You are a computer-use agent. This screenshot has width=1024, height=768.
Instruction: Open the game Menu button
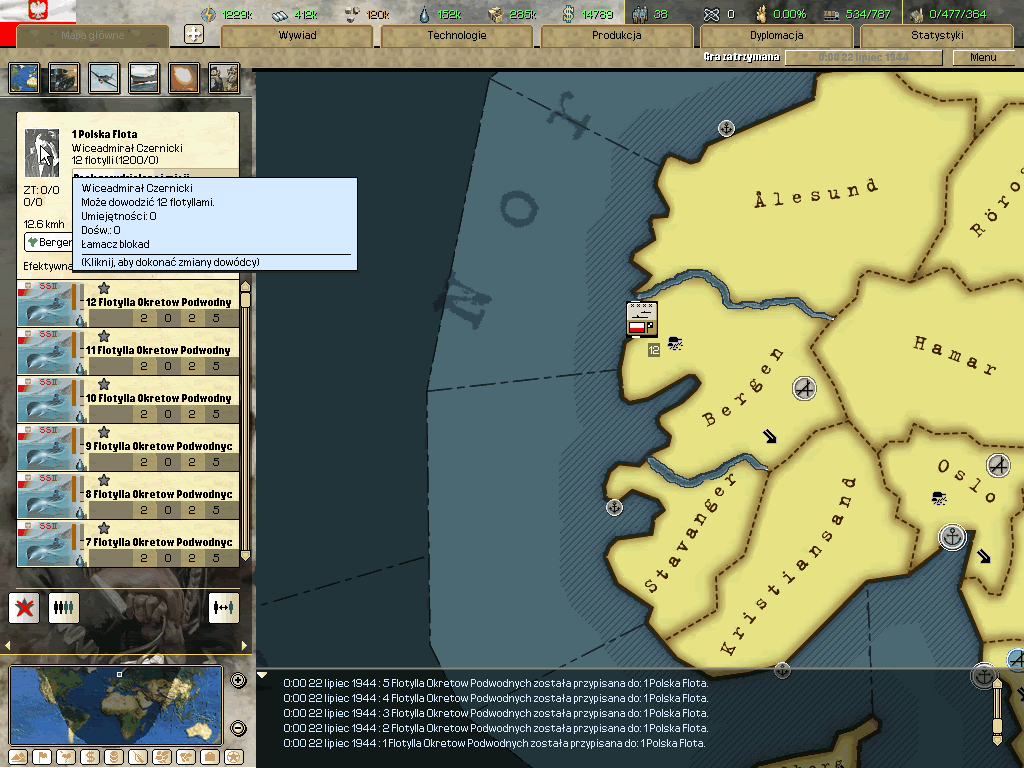[x=983, y=57]
